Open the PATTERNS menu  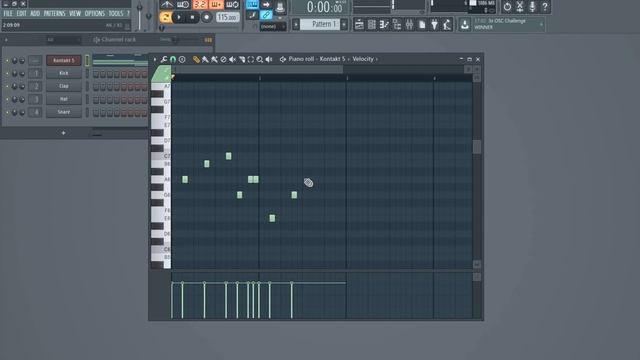54,14
